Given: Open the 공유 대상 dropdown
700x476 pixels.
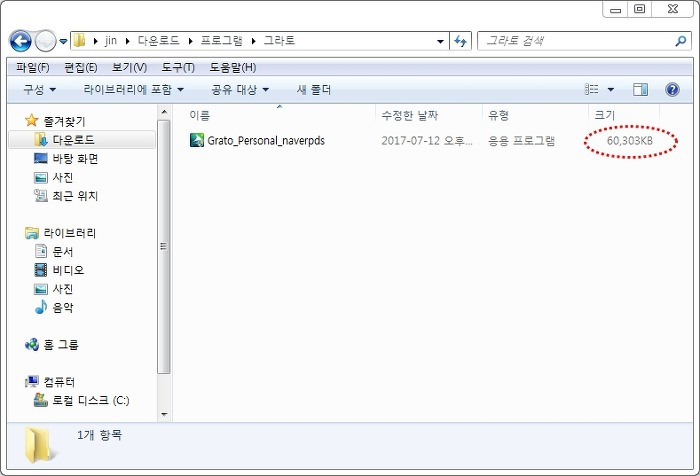Looking at the screenshot, I should click(240, 90).
